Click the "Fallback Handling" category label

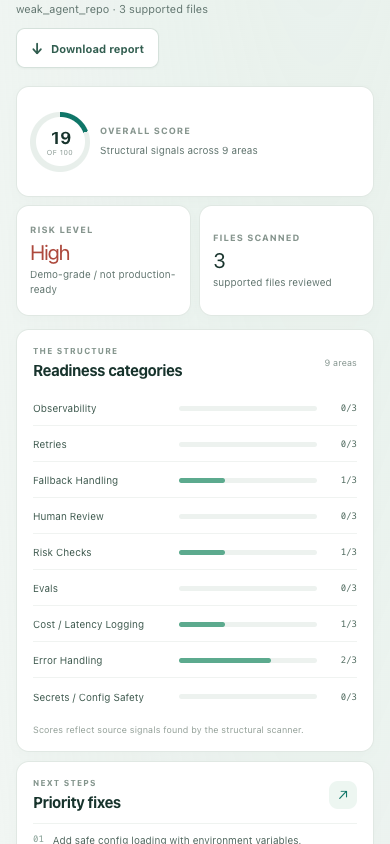click(75, 481)
